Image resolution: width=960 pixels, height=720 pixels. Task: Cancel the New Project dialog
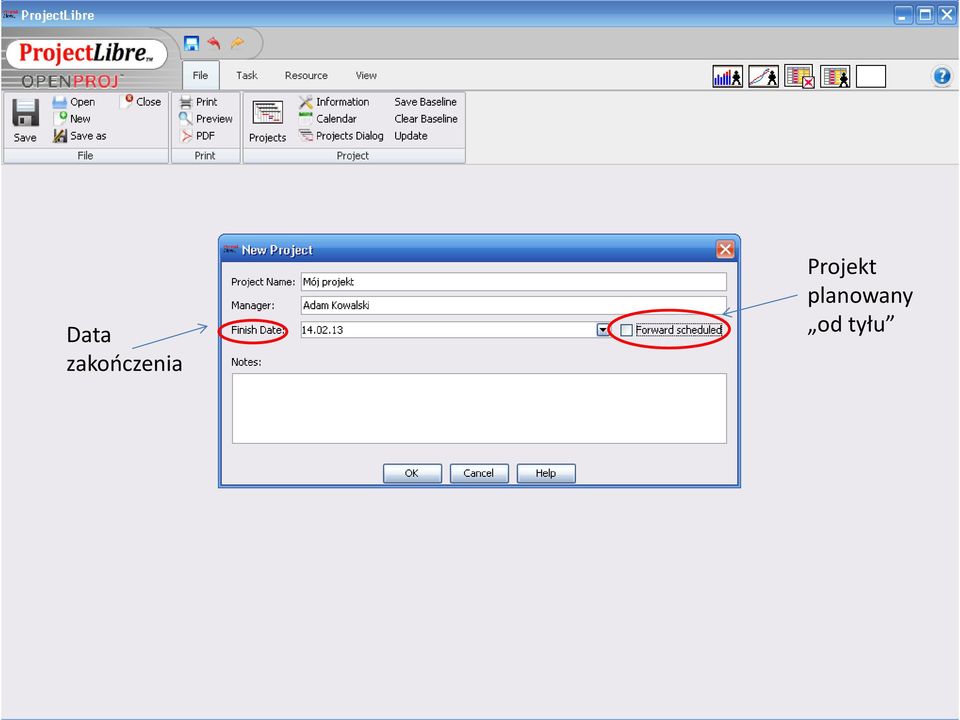coord(479,473)
